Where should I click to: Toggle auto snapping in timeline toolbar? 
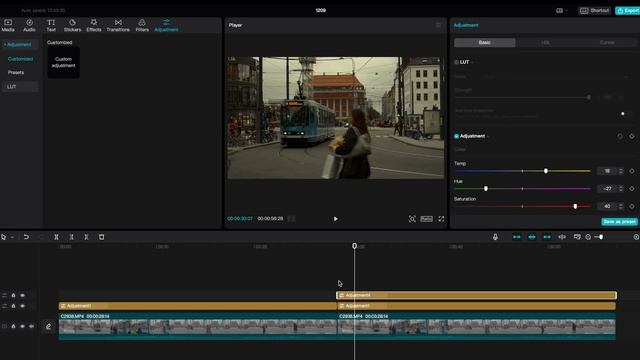coord(532,237)
